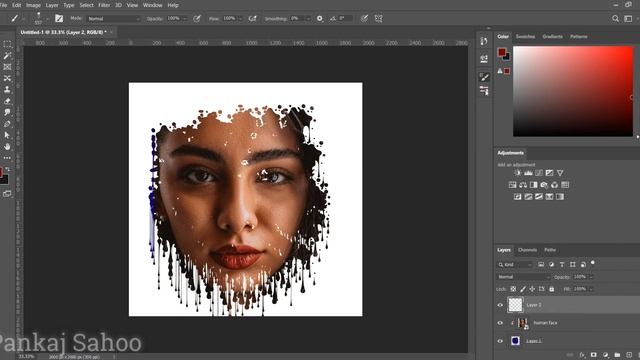640x360 pixels.
Task: Hide Layer 2 visibility eye
Action: [500, 305]
